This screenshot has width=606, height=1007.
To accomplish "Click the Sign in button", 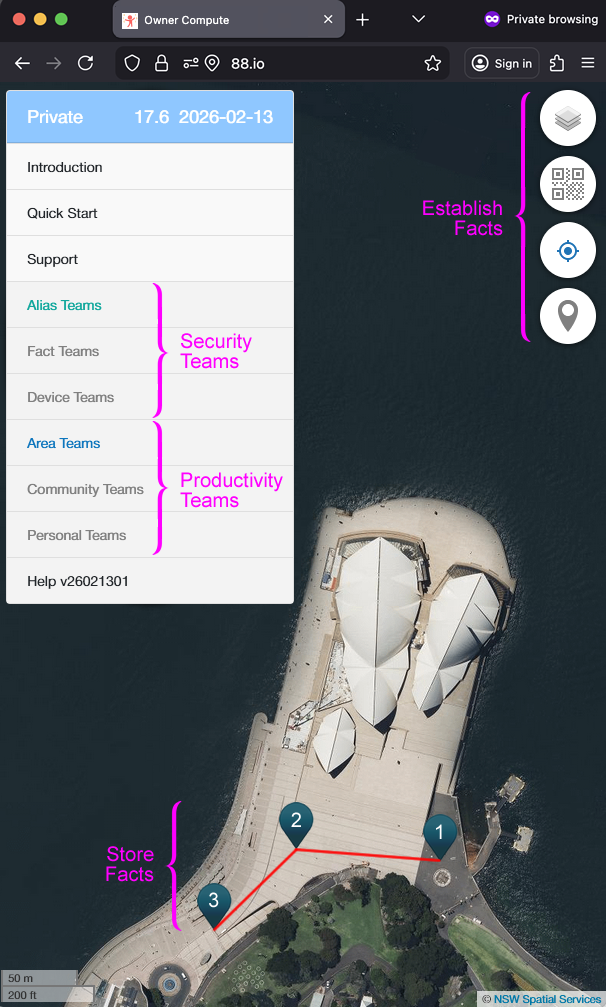I will click(x=502, y=63).
